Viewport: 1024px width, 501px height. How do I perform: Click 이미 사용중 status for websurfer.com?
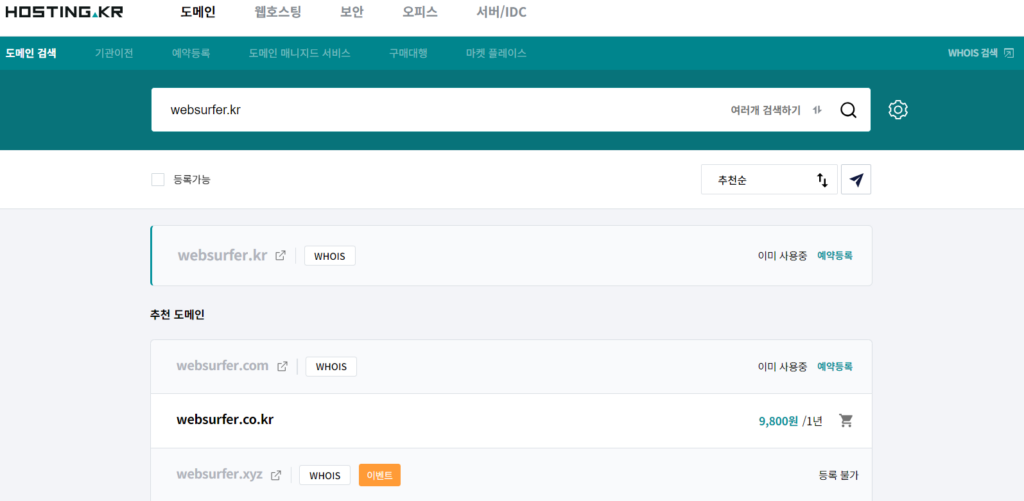pyautogui.click(x=782, y=366)
